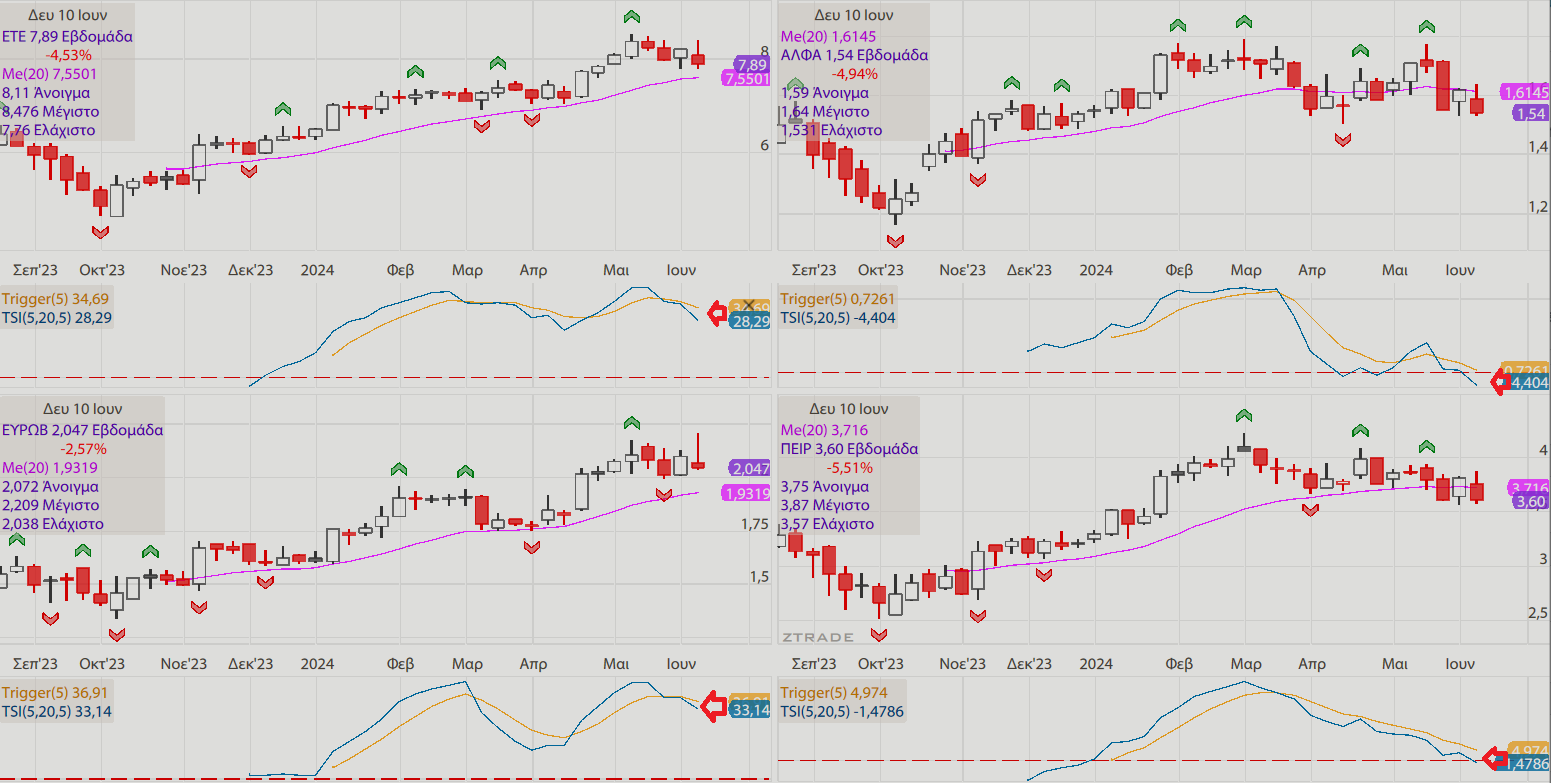
Task: Click green buy signal above ΕΤΕ May high
Action: (x=631, y=17)
